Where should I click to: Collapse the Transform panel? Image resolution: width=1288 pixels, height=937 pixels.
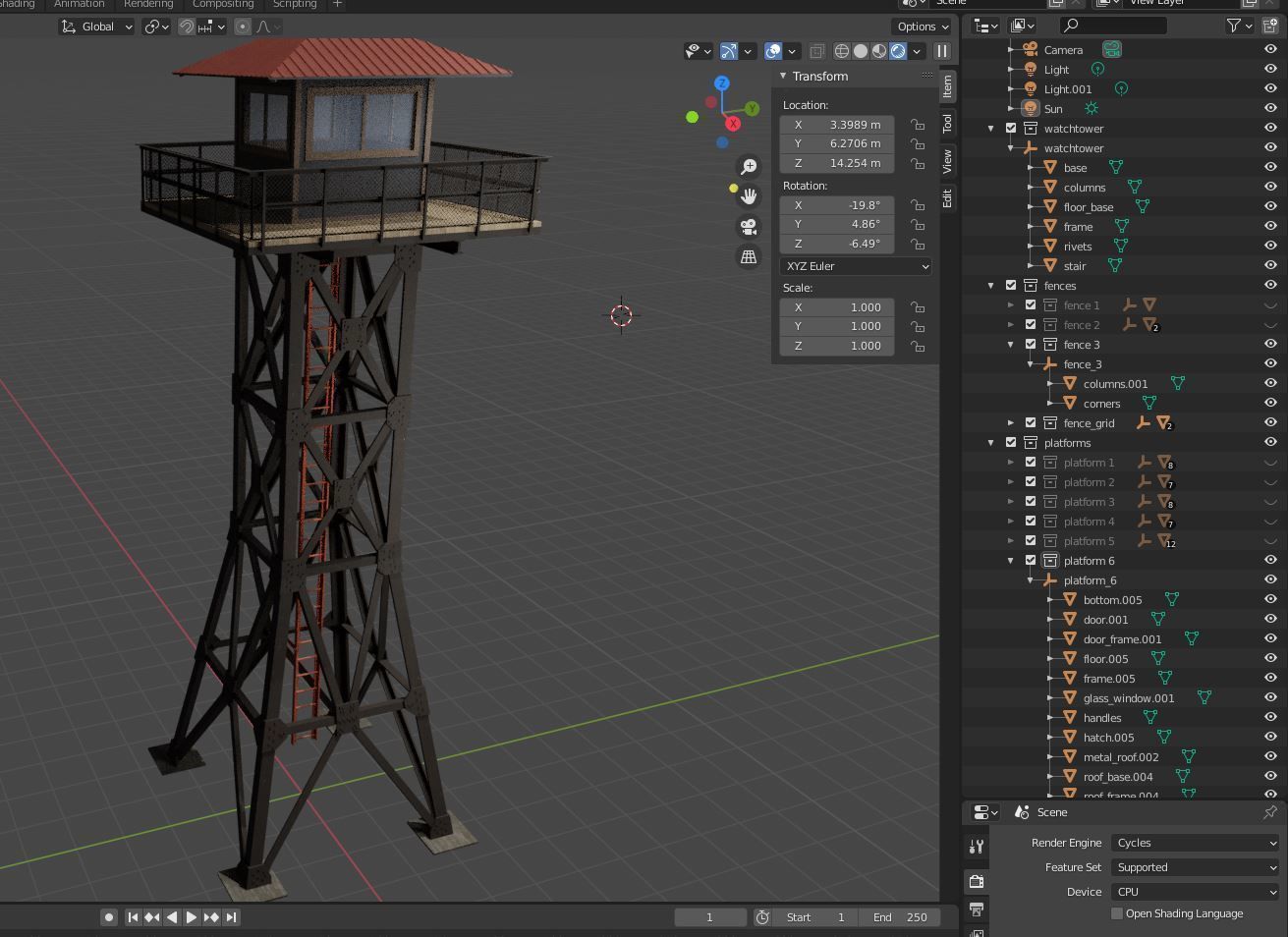[x=783, y=76]
